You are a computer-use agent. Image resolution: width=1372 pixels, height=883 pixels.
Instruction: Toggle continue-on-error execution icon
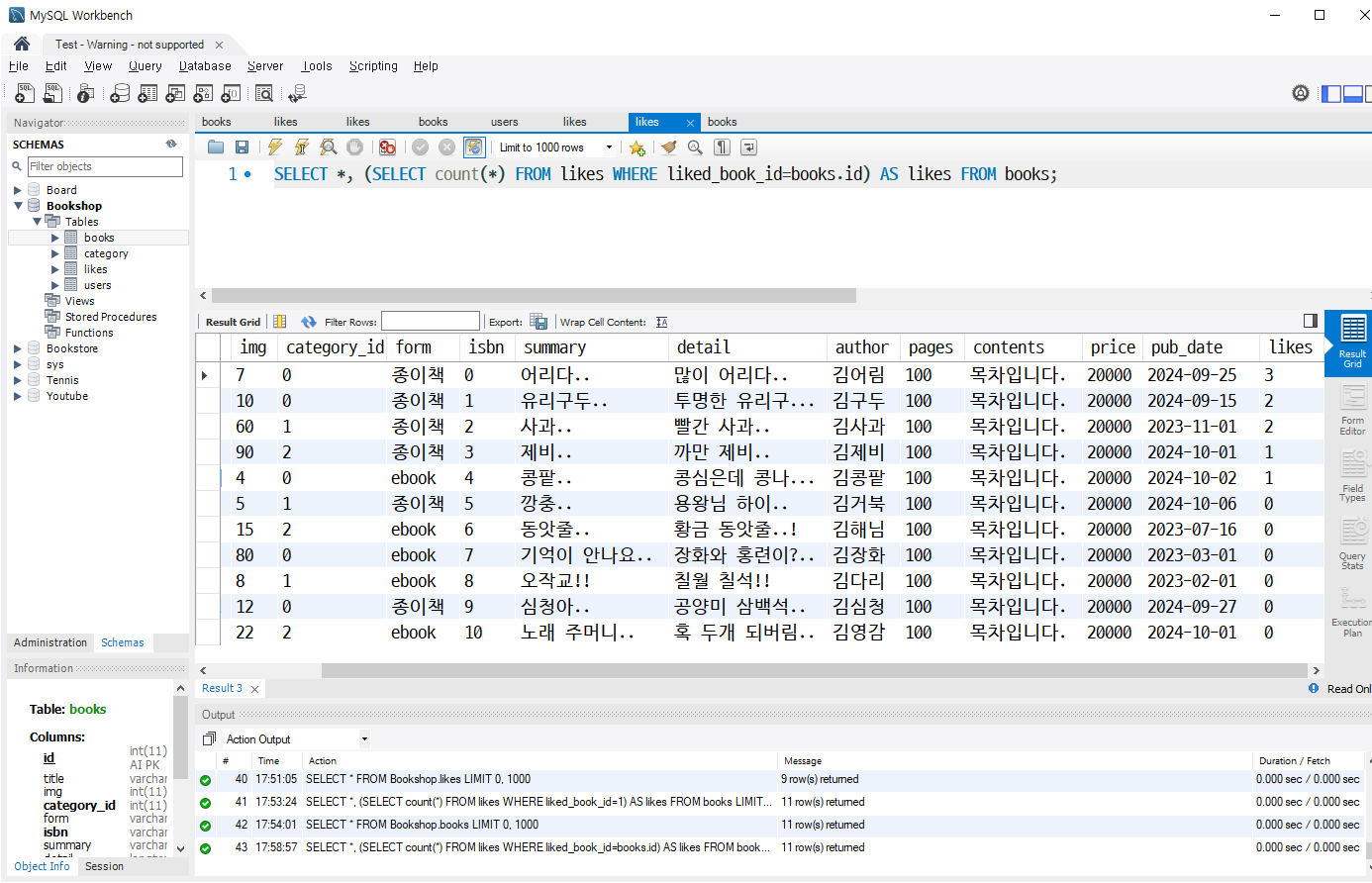coord(387,147)
